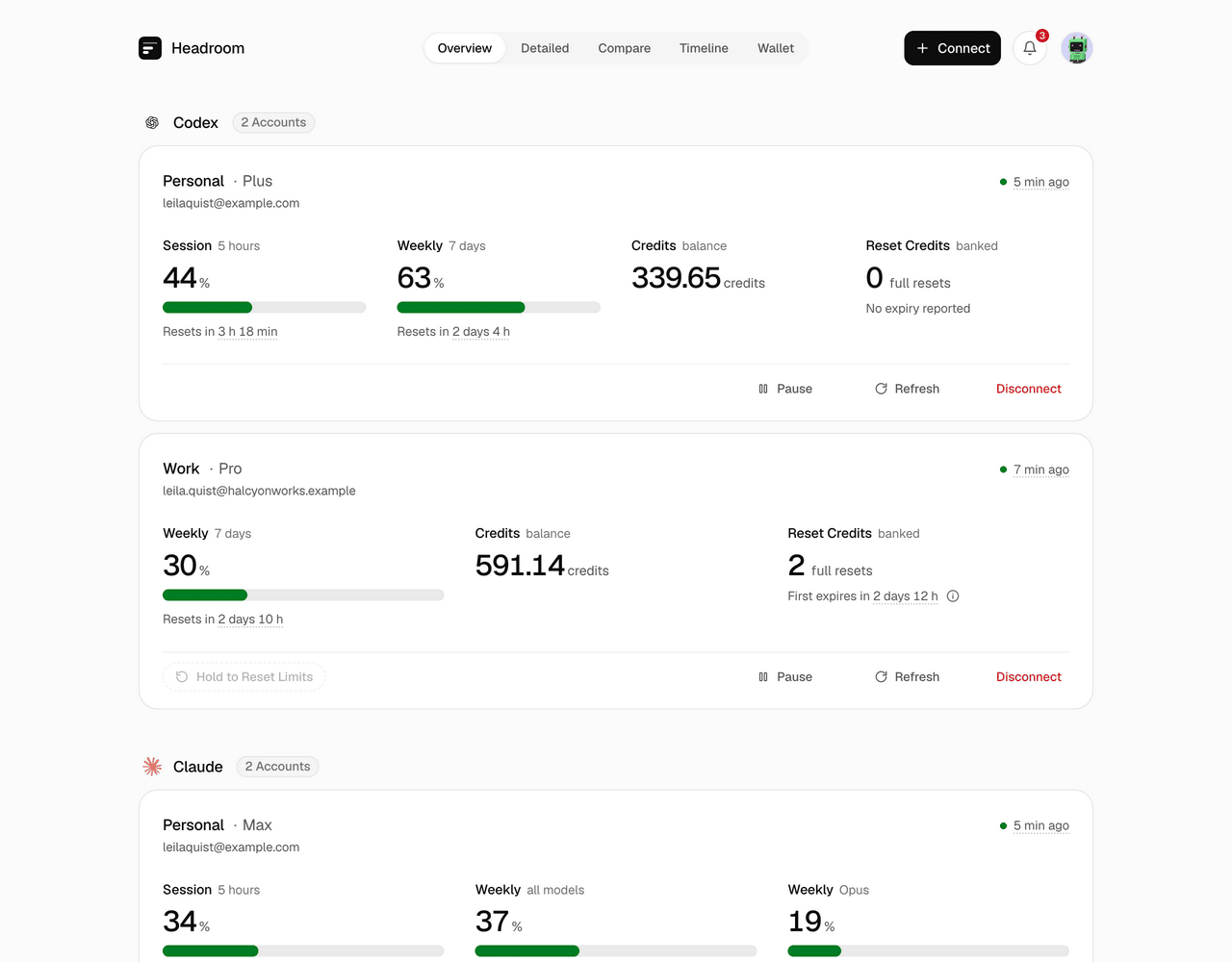Image resolution: width=1232 pixels, height=962 pixels.
Task: Click the Claude 37% weekly all models bar
Action: pyautogui.click(x=616, y=950)
